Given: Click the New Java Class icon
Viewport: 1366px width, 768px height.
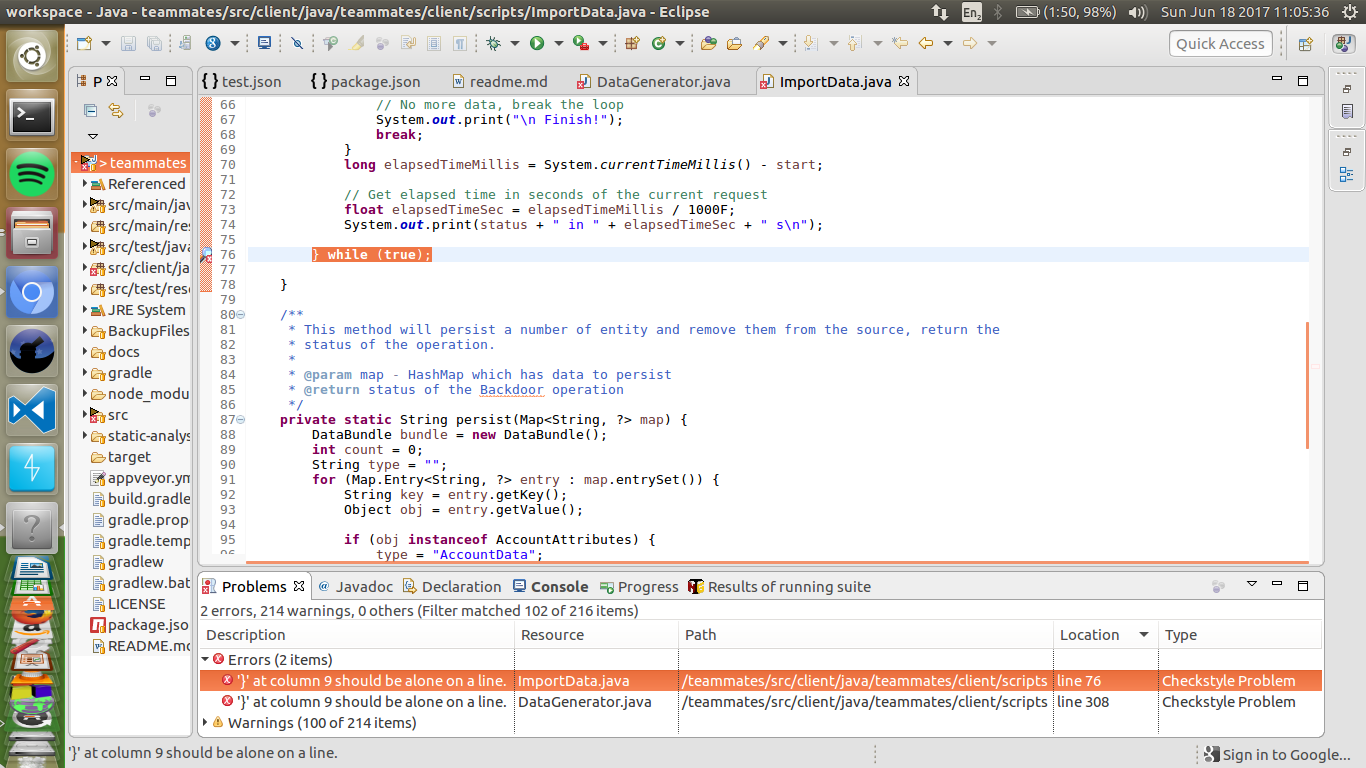Looking at the screenshot, I should [658, 44].
